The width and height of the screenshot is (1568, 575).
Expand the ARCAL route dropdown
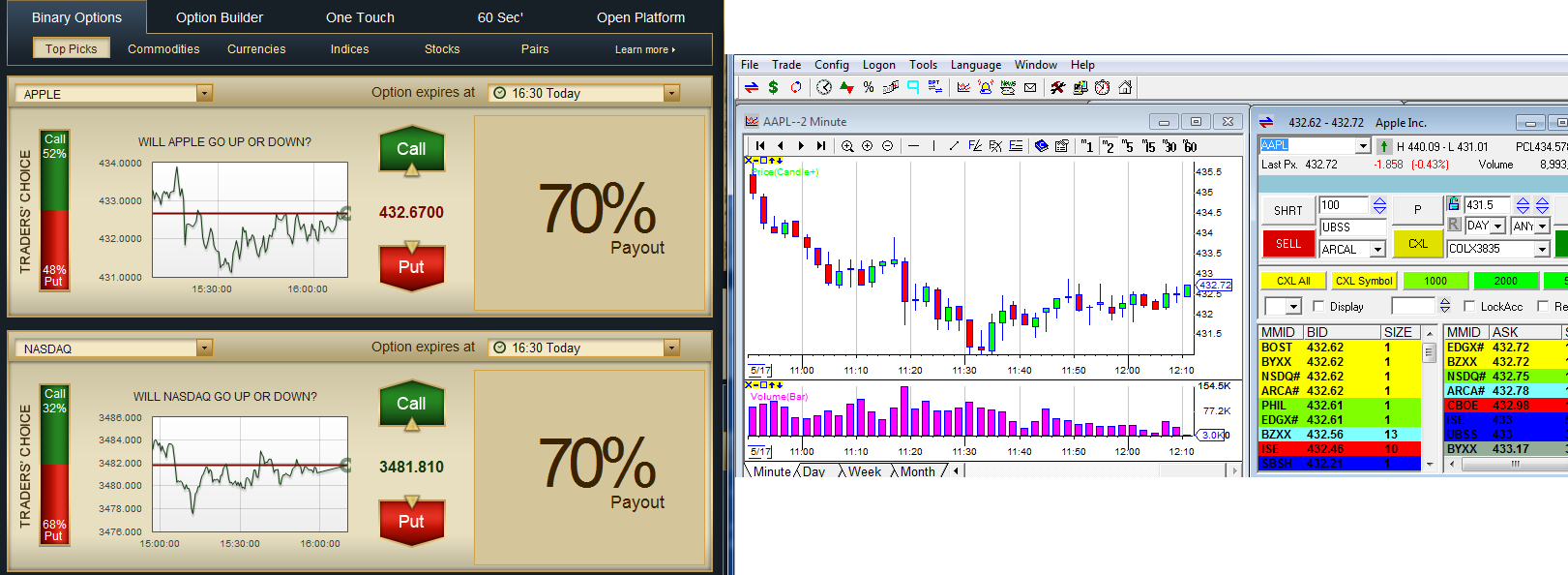pyautogui.click(x=1377, y=250)
